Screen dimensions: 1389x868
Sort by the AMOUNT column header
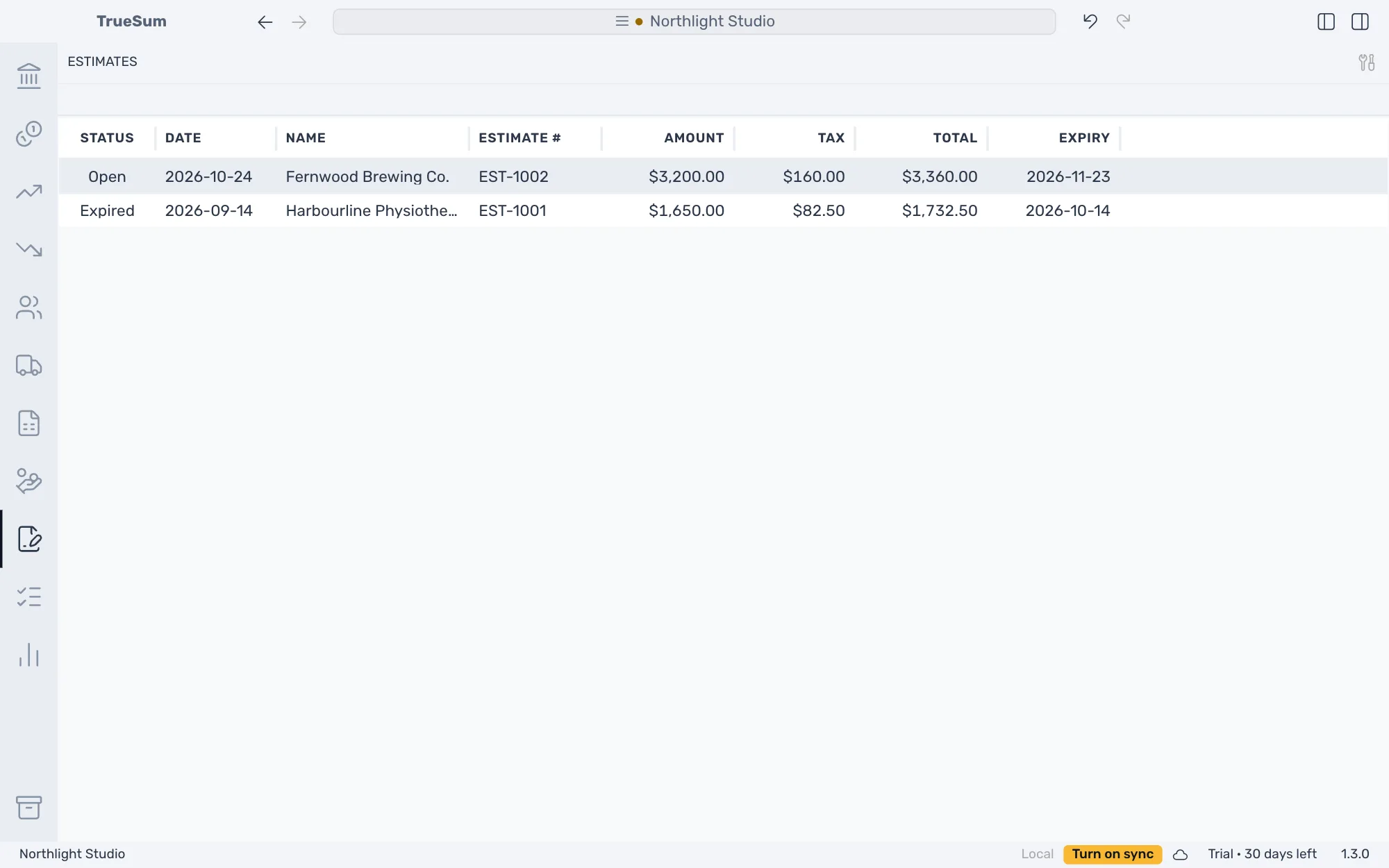coord(694,137)
